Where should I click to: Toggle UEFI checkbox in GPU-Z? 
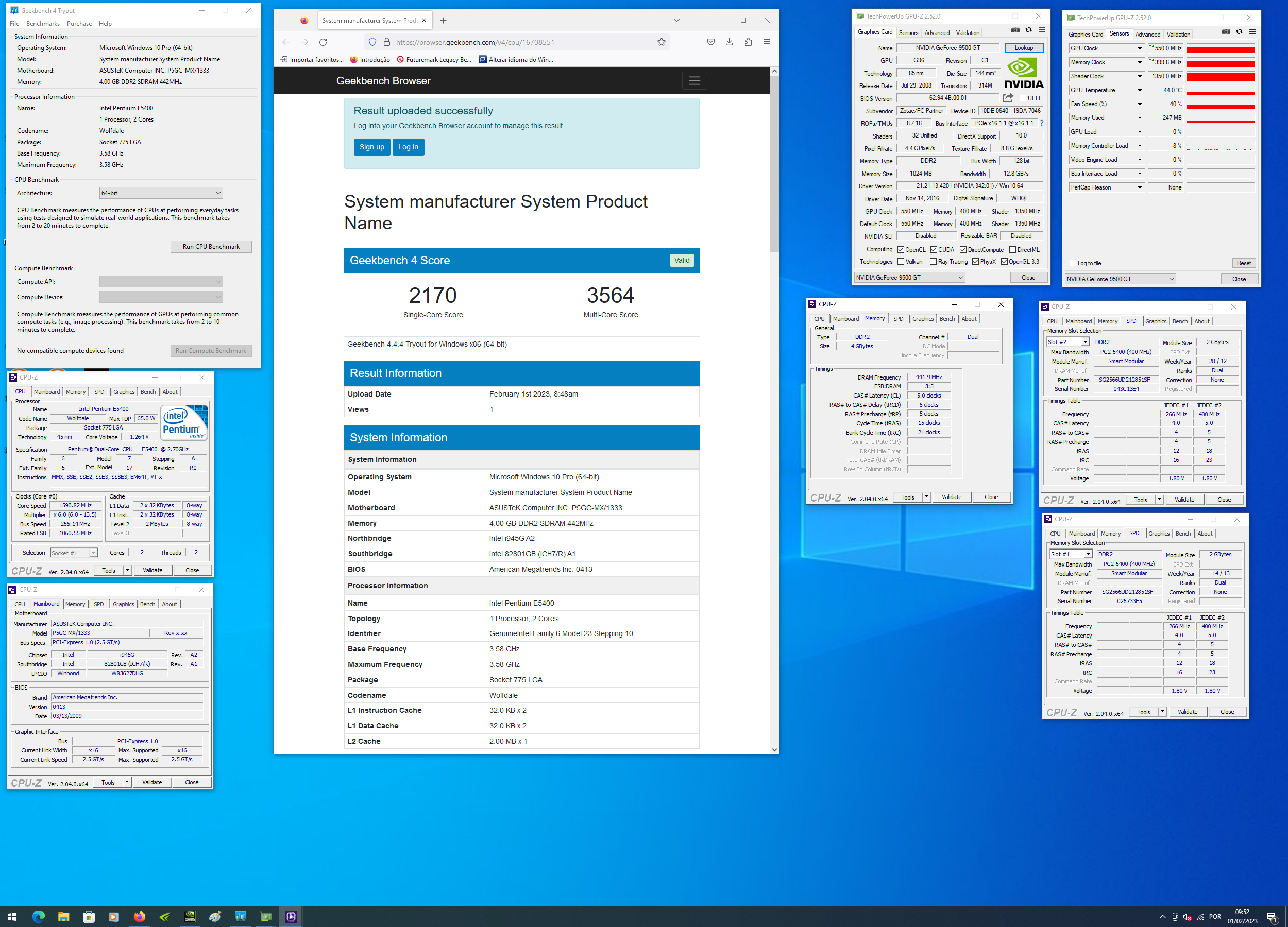[x=1022, y=99]
